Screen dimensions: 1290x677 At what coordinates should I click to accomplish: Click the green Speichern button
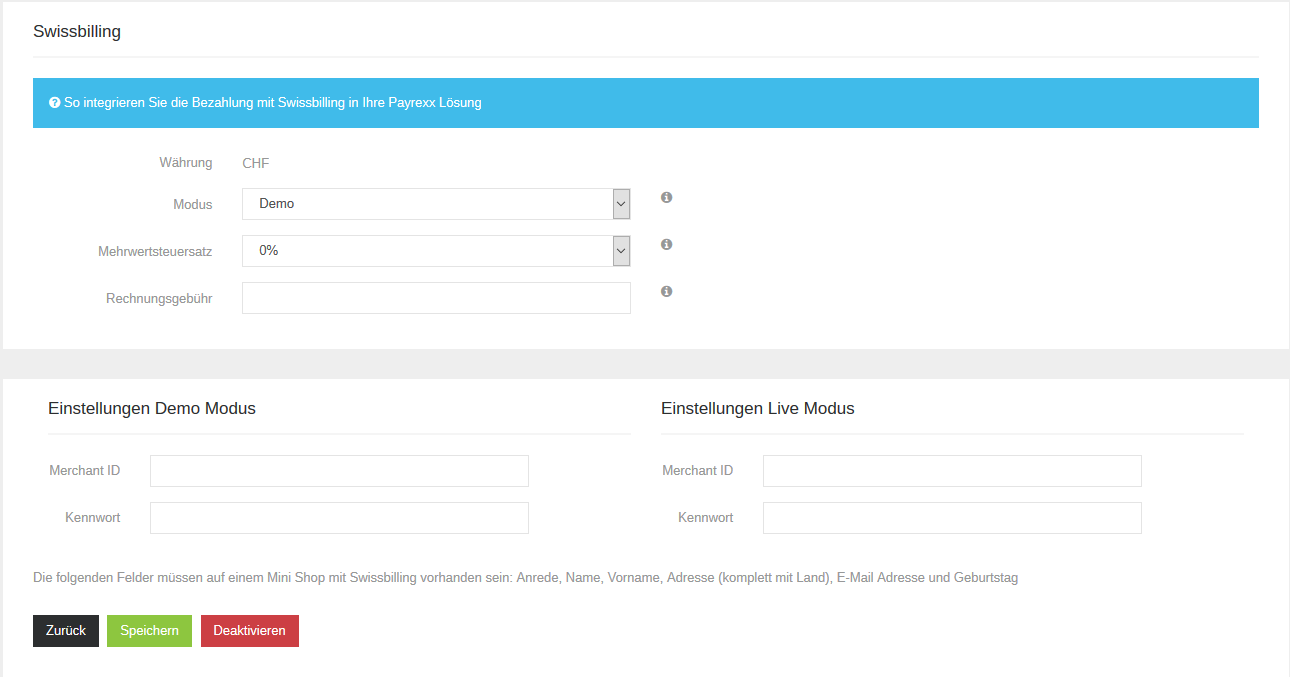(x=149, y=631)
